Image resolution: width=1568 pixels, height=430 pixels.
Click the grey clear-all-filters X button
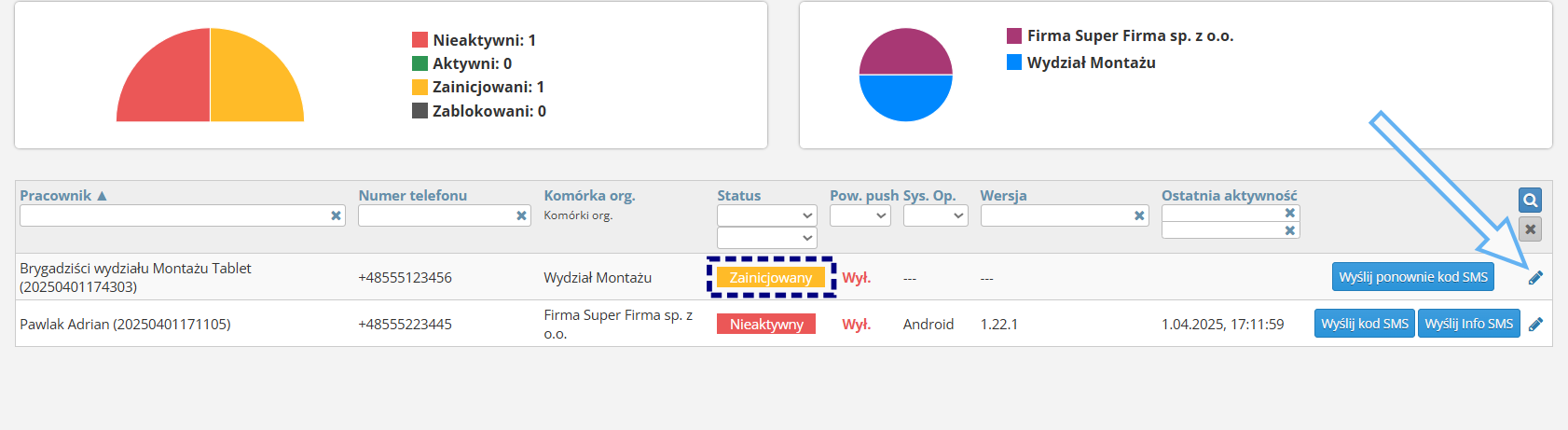pyautogui.click(x=1530, y=229)
